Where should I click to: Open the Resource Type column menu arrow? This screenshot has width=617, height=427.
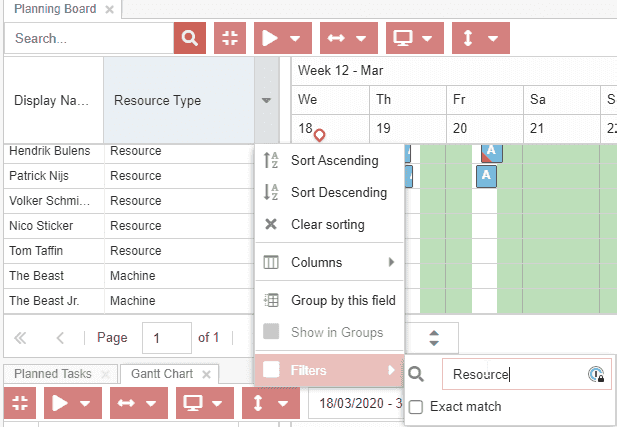(266, 100)
